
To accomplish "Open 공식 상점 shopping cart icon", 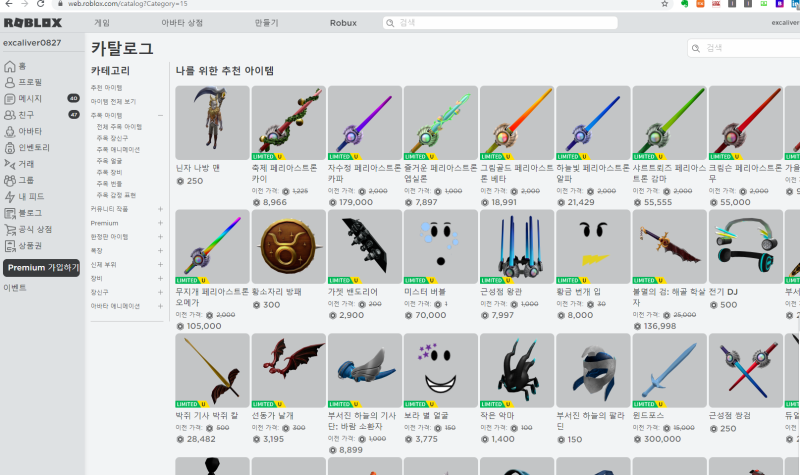I will [10, 230].
